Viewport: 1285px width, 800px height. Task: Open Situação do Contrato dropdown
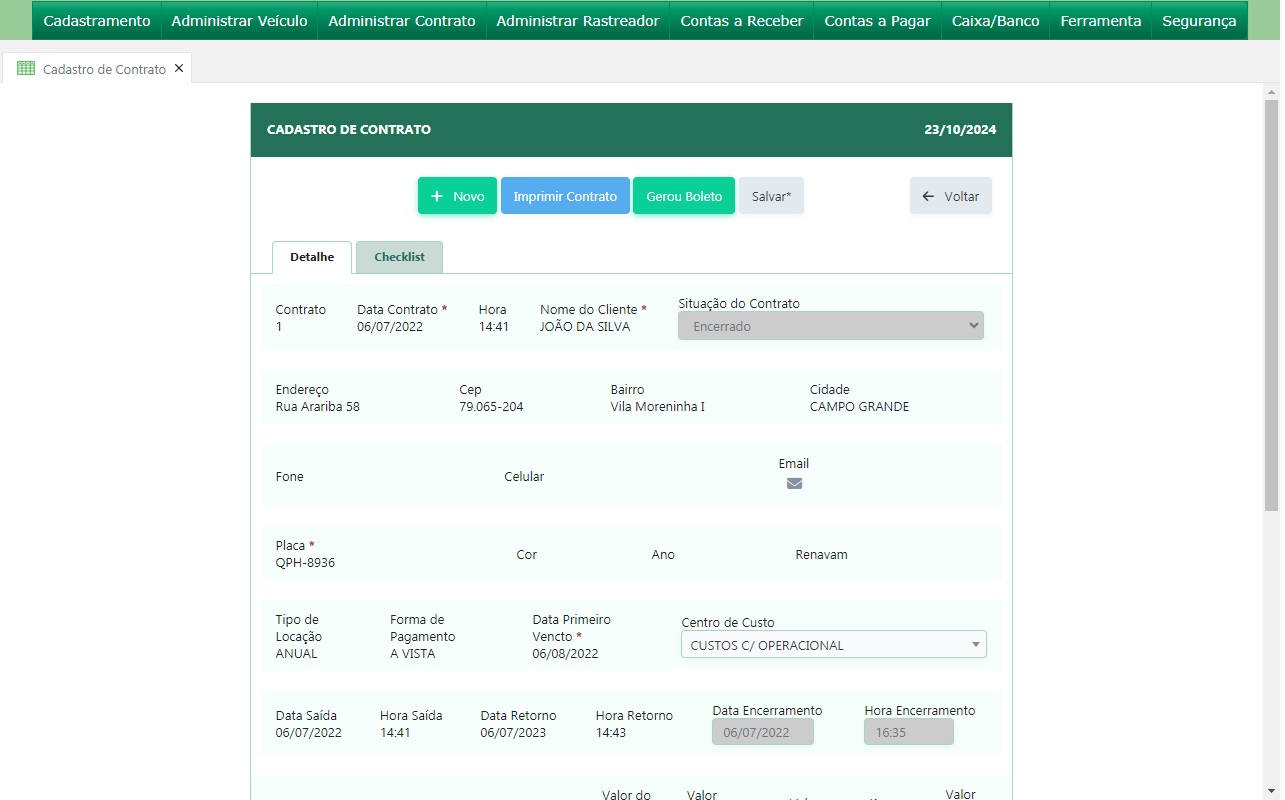(830, 326)
